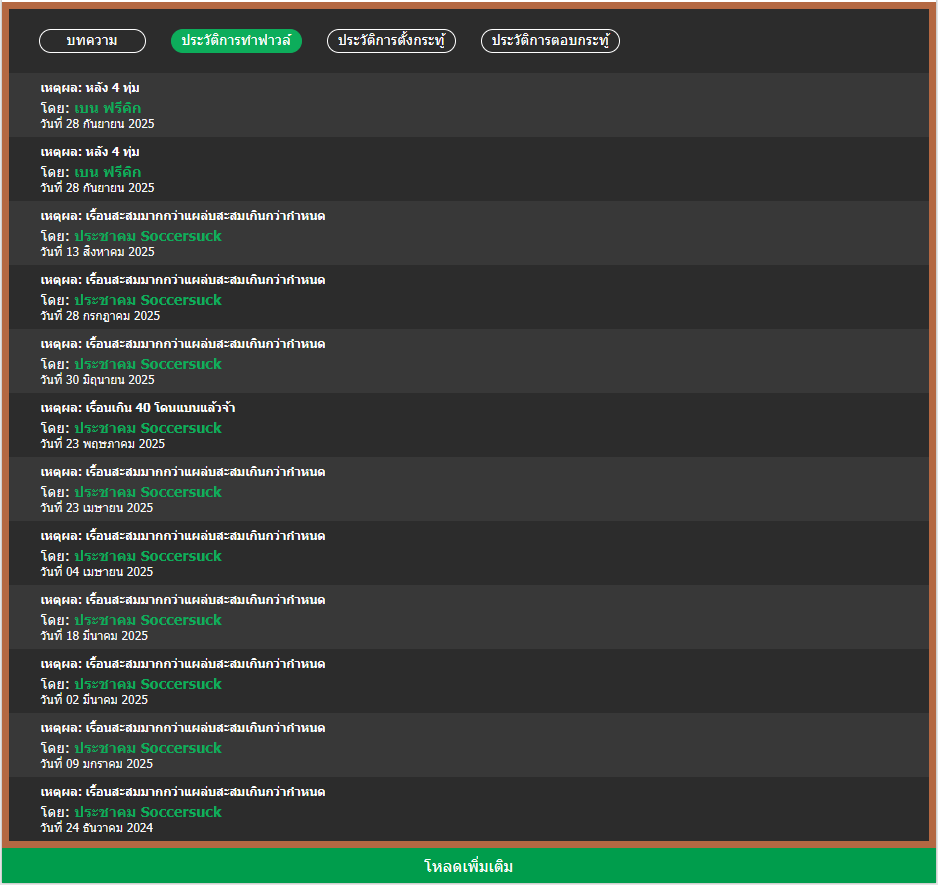The height and width of the screenshot is (885, 938).
Task: Click the เรื้อนเกิน 40 โดนแบนแล้วจ้า reason text
Action: coord(160,408)
